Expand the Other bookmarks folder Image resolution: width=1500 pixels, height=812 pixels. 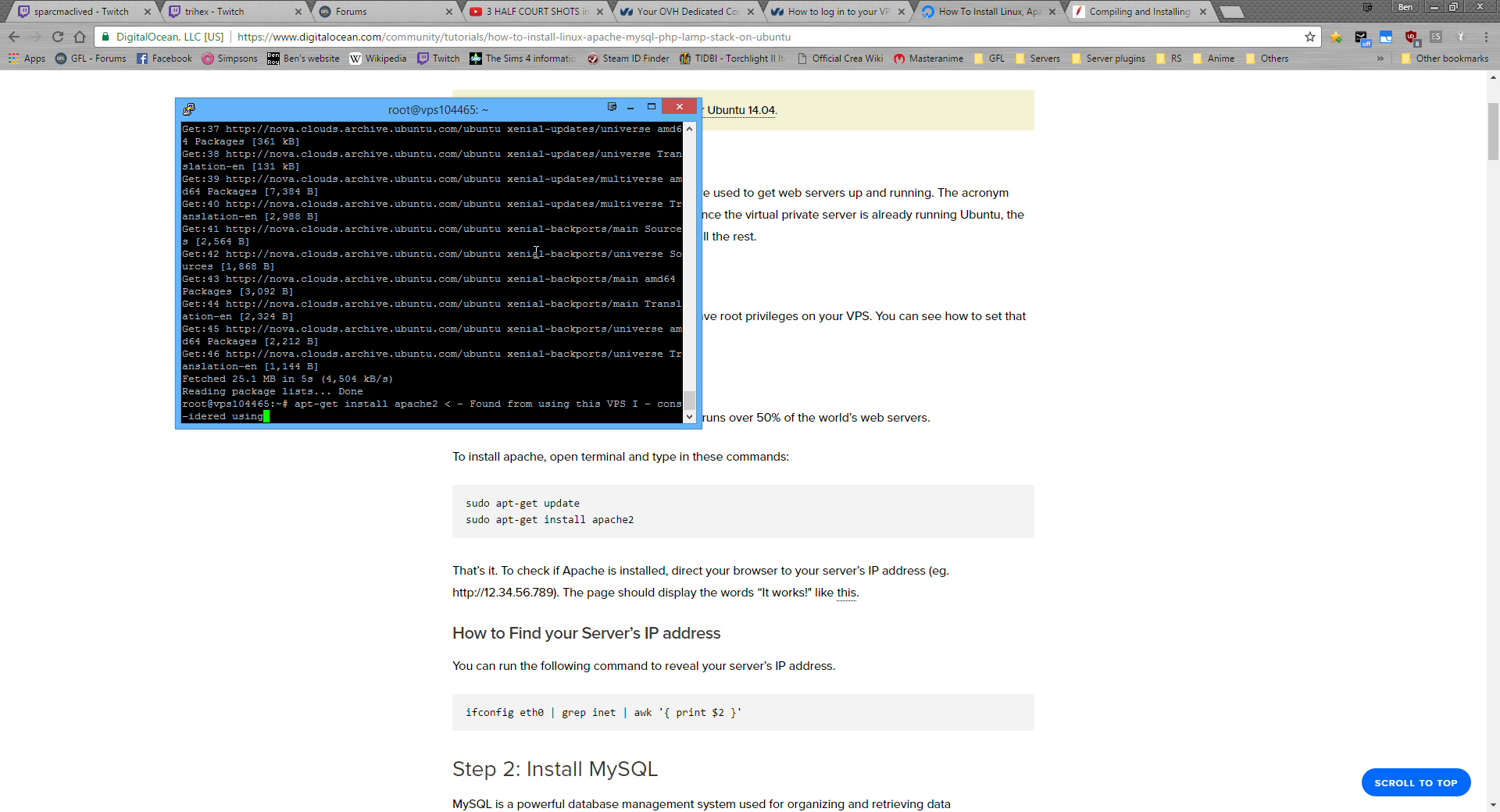[x=1445, y=59]
